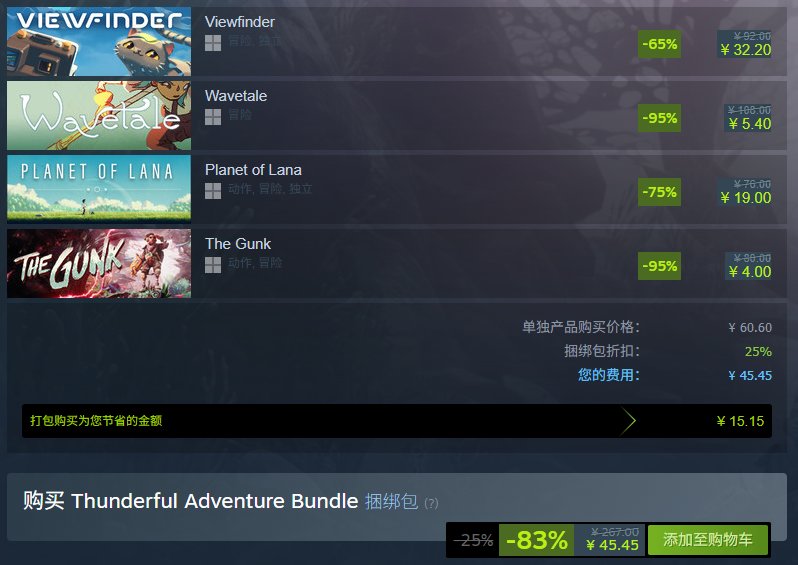Click the Planet of Lana title link

(253, 170)
